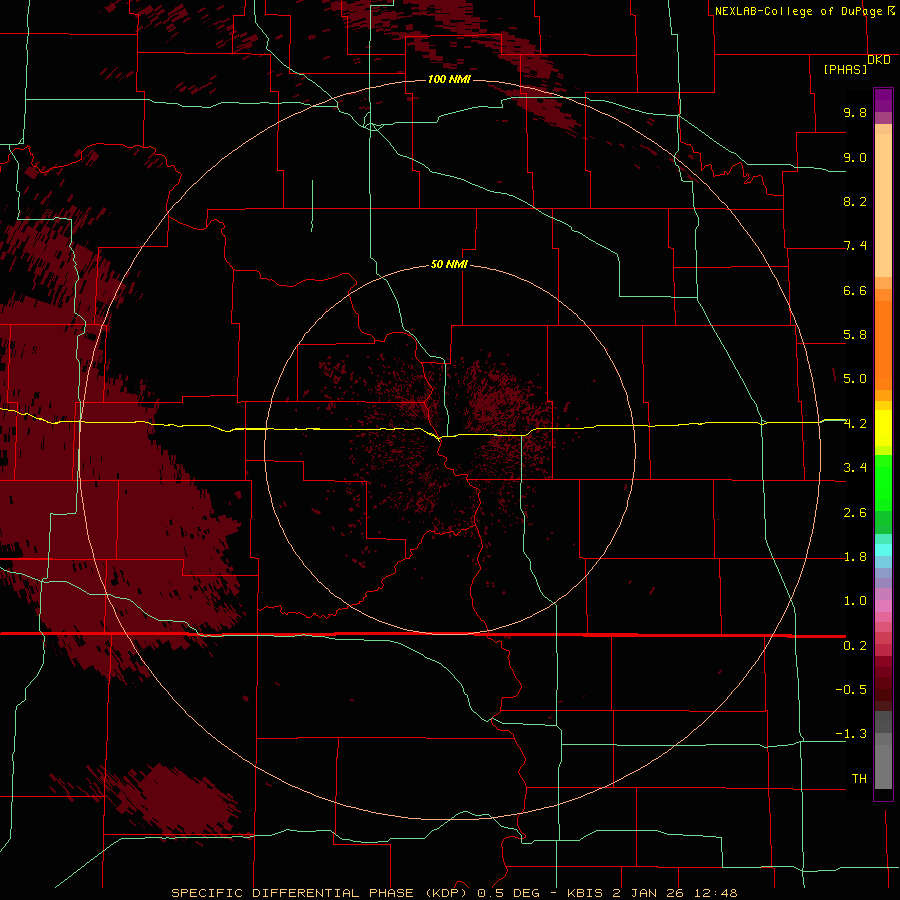This screenshot has height=900, width=900.
Task: Click the [PHAS] units label
Action: (845, 69)
